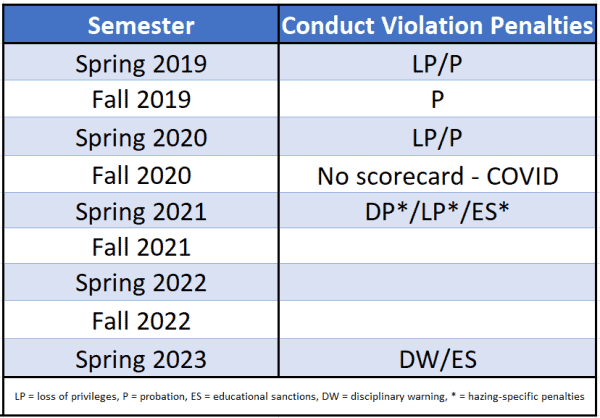This screenshot has width=600, height=418.
Task: Click the Spring 2021 cell
Action: pos(141,210)
